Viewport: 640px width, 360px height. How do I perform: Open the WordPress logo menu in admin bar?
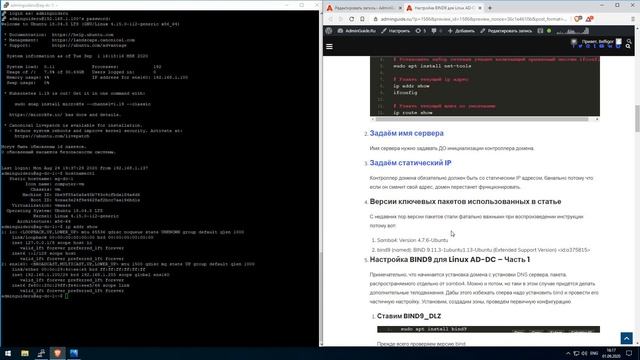click(329, 31)
